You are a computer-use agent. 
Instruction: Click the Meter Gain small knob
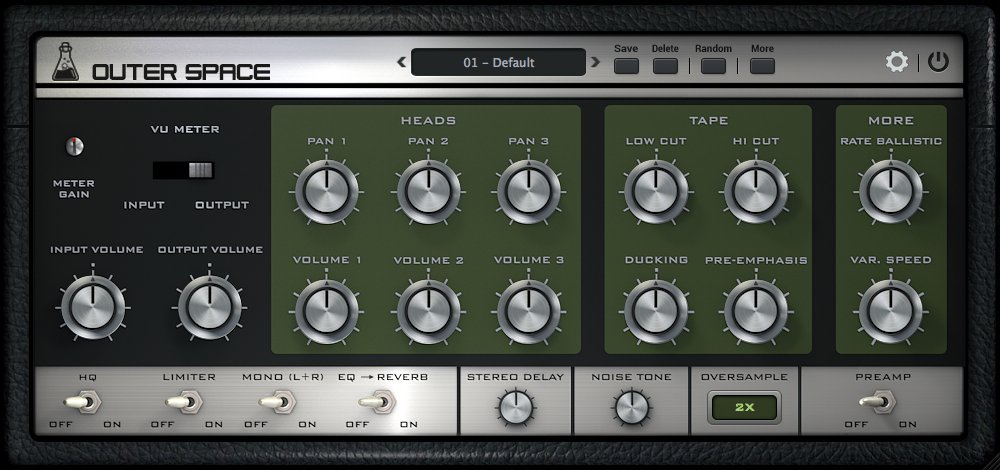click(x=75, y=146)
